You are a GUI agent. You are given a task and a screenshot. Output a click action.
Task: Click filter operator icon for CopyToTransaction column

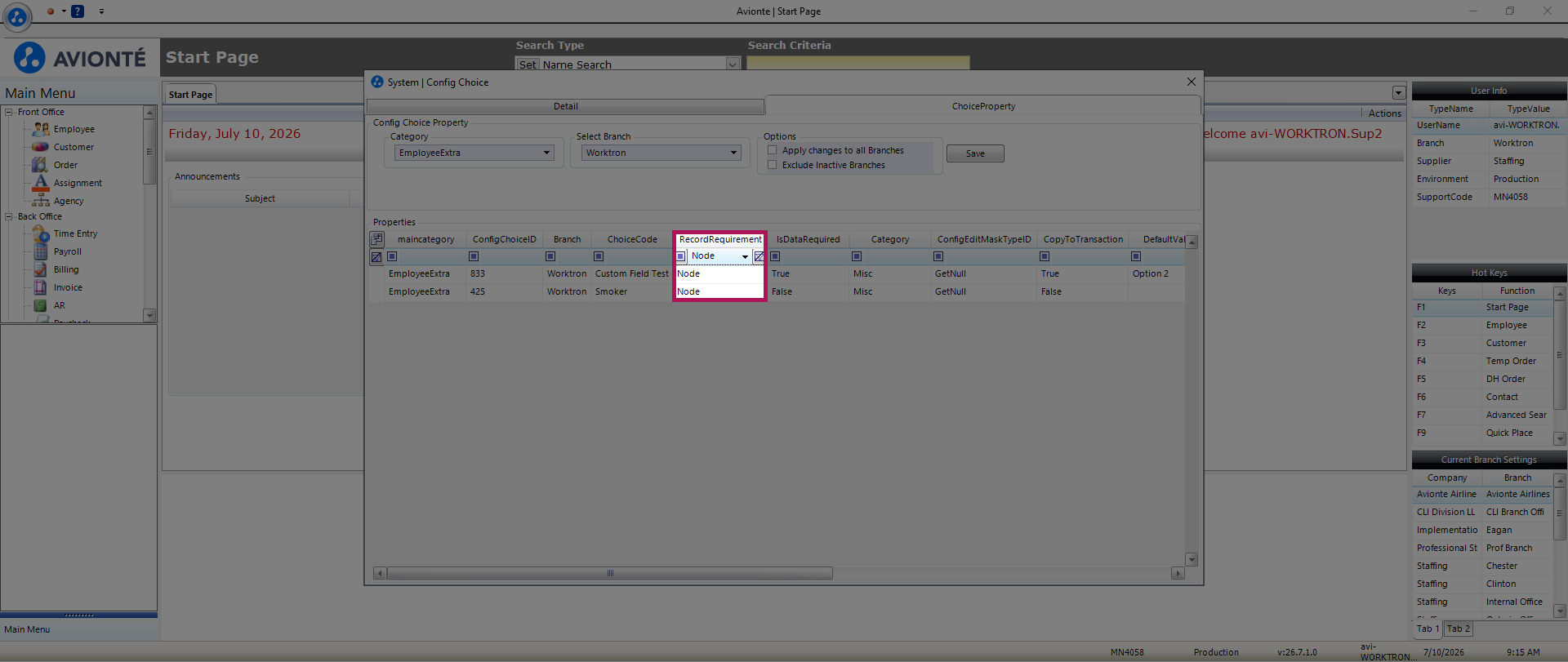click(1045, 256)
